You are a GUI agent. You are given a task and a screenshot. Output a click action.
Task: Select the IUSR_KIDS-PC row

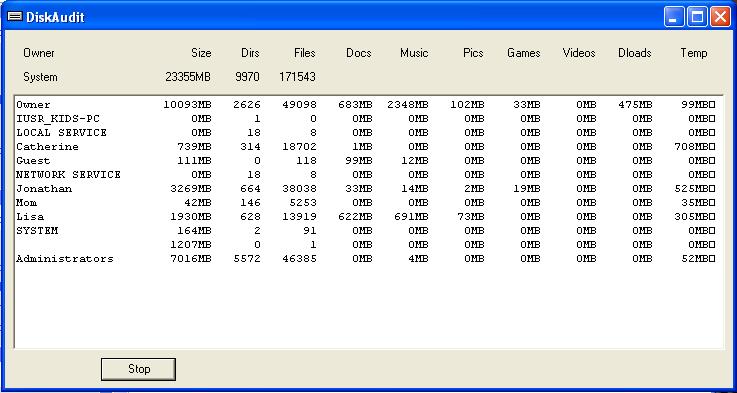click(366, 118)
